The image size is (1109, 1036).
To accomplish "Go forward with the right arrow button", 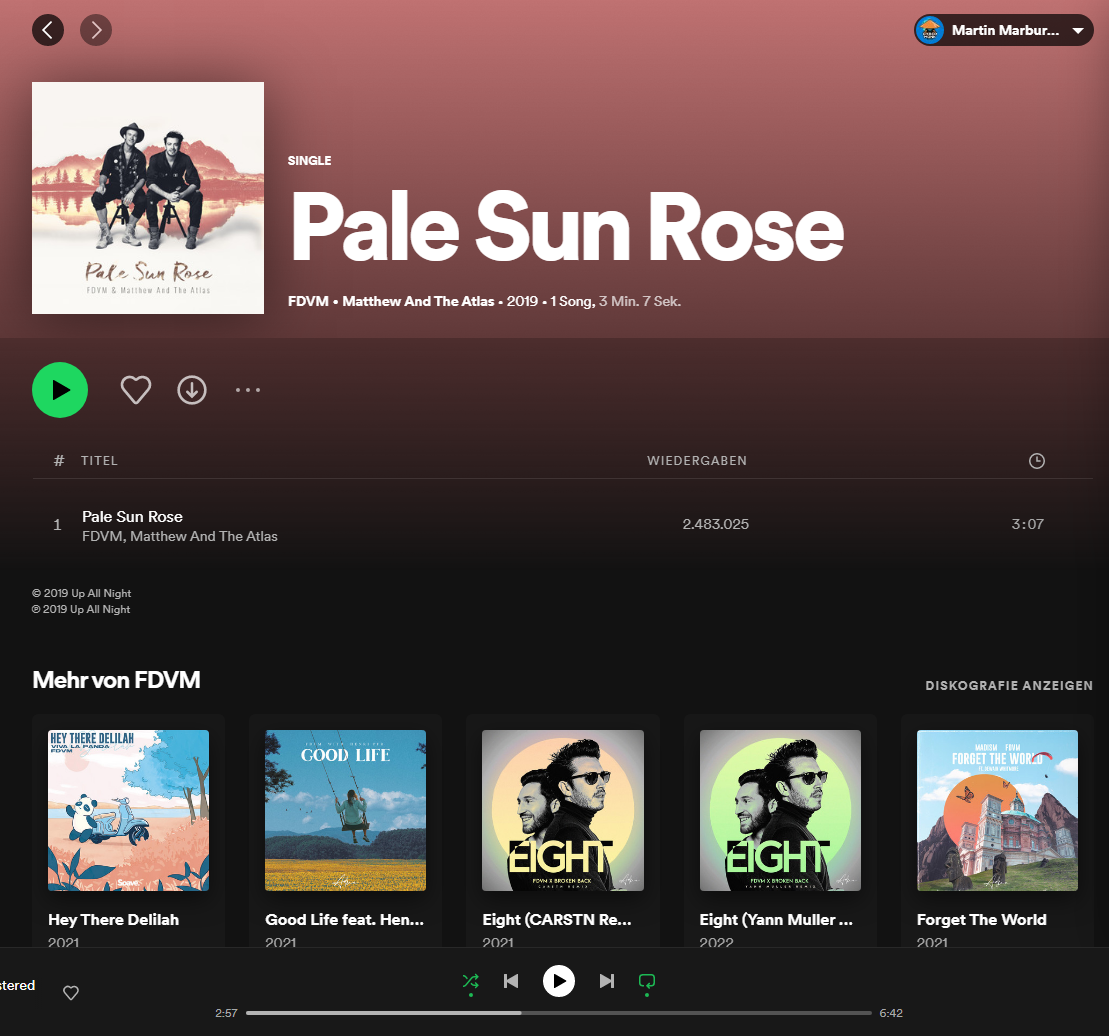I will tap(96, 30).
